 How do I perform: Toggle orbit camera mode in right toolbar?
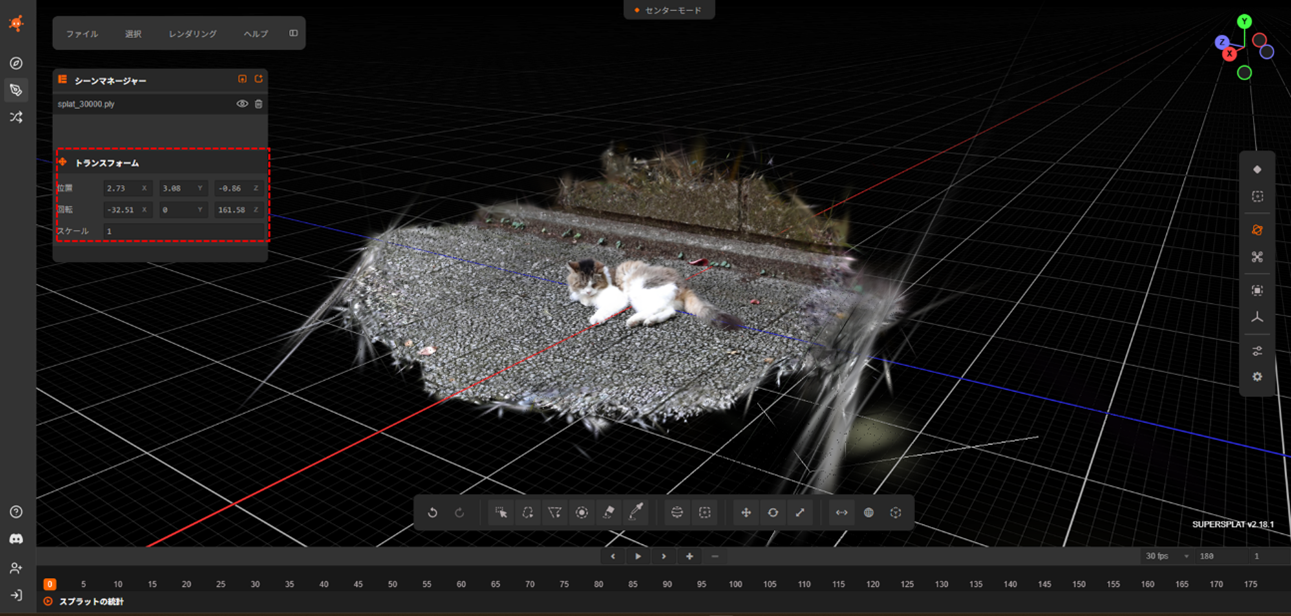click(x=1257, y=230)
